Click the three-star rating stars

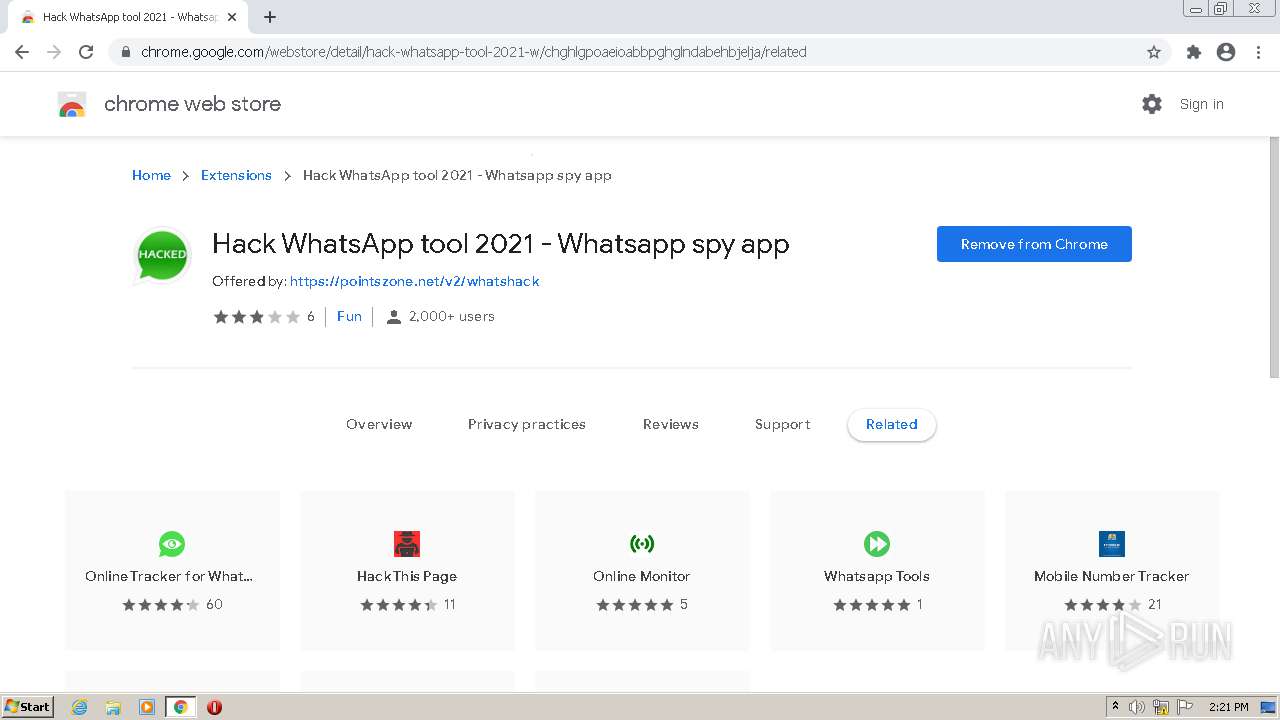tap(257, 317)
